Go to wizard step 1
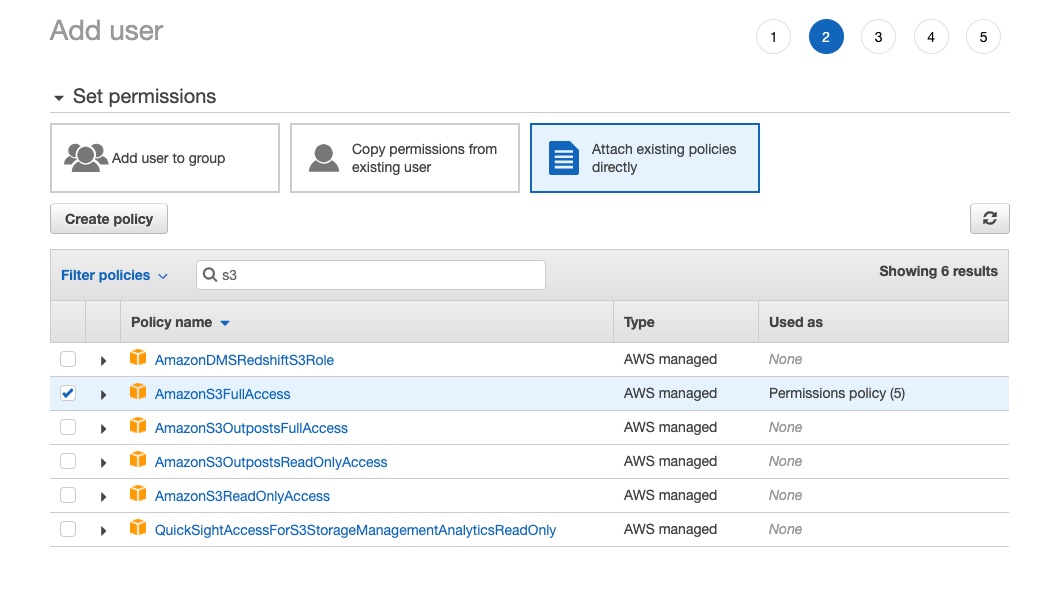 click(773, 37)
